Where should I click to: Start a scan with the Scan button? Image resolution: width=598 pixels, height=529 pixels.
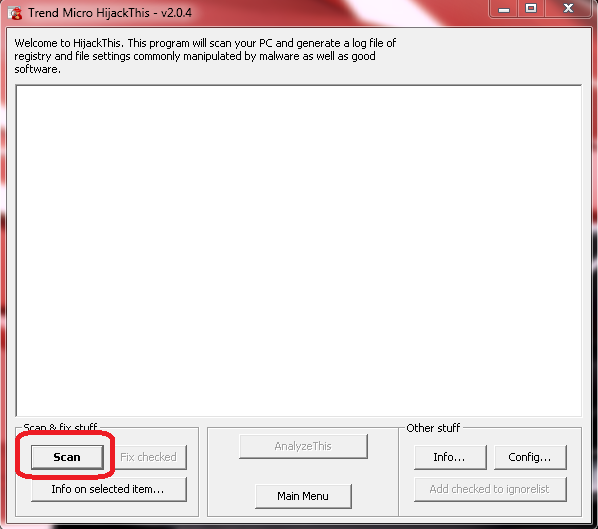pyautogui.click(x=67, y=457)
